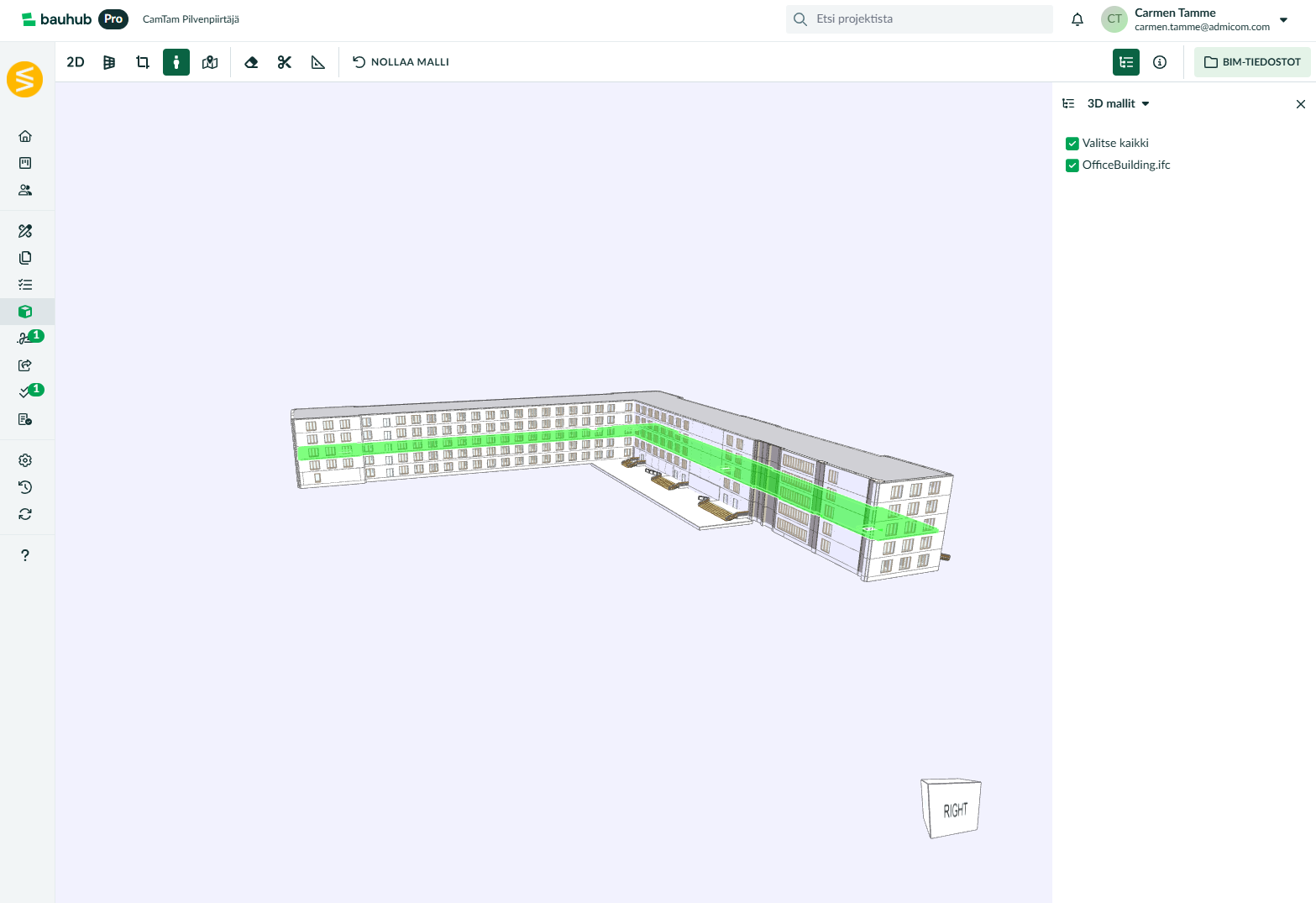
Task: Uncheck the Valitse kaikki checkbox
Action: pyautogui.click(x=1072, y=144)
